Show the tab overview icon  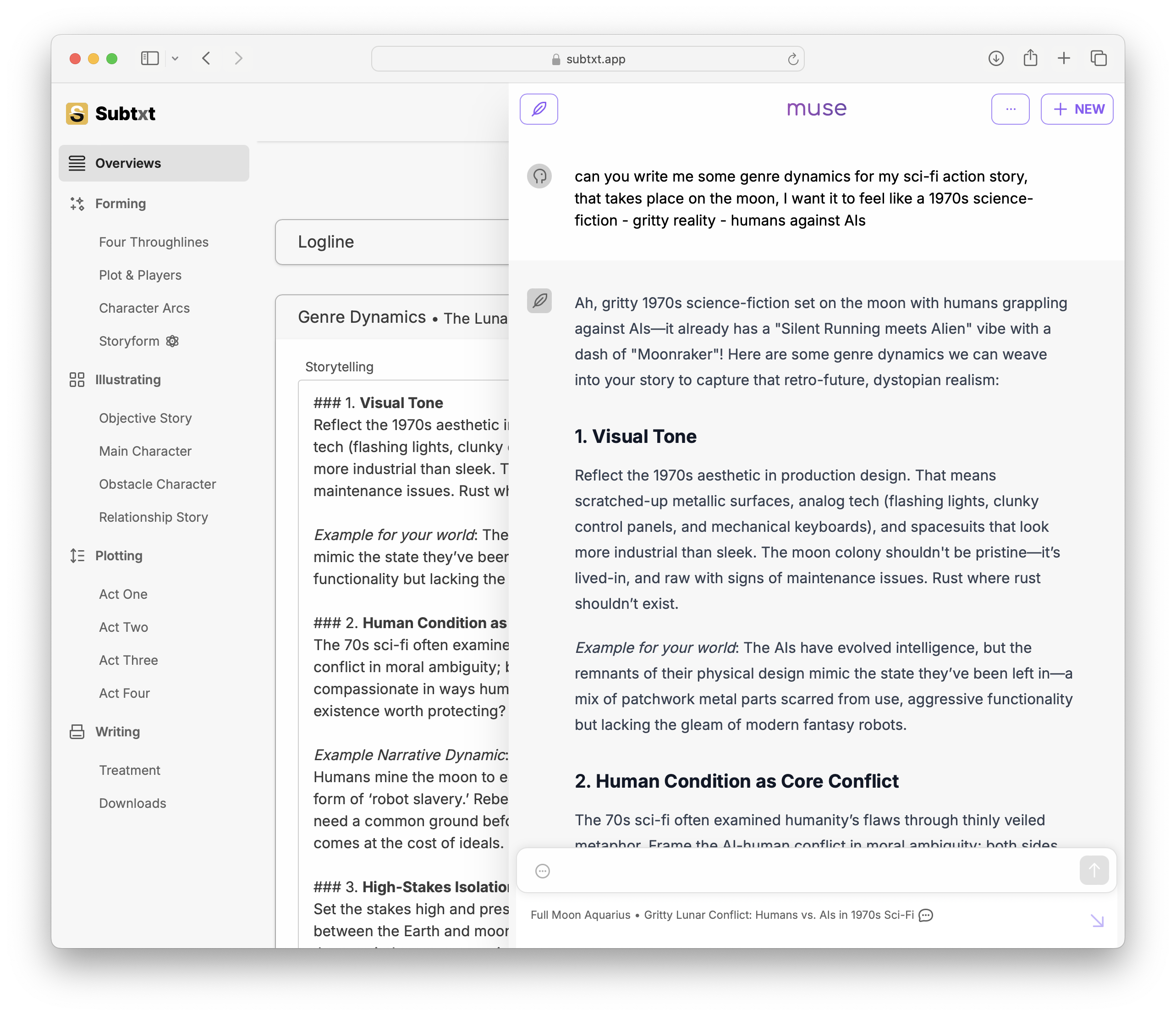click(1098, 59)
